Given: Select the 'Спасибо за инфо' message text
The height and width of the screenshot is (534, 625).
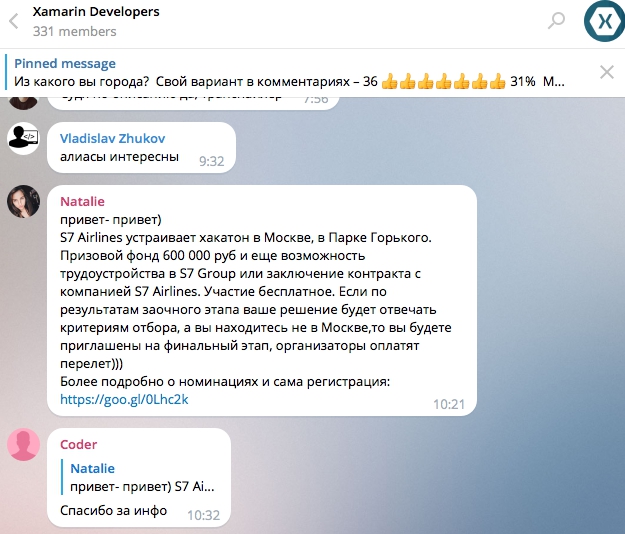Looking at the screenshot, I should 114,510.
